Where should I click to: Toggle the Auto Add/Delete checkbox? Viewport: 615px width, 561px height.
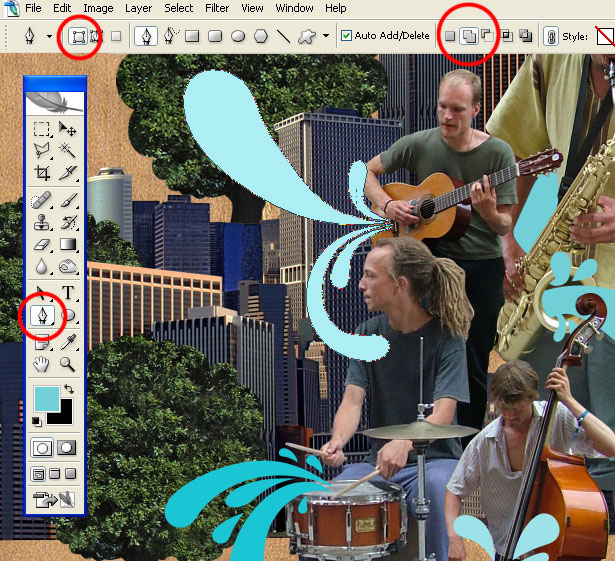tap(346, 36)
